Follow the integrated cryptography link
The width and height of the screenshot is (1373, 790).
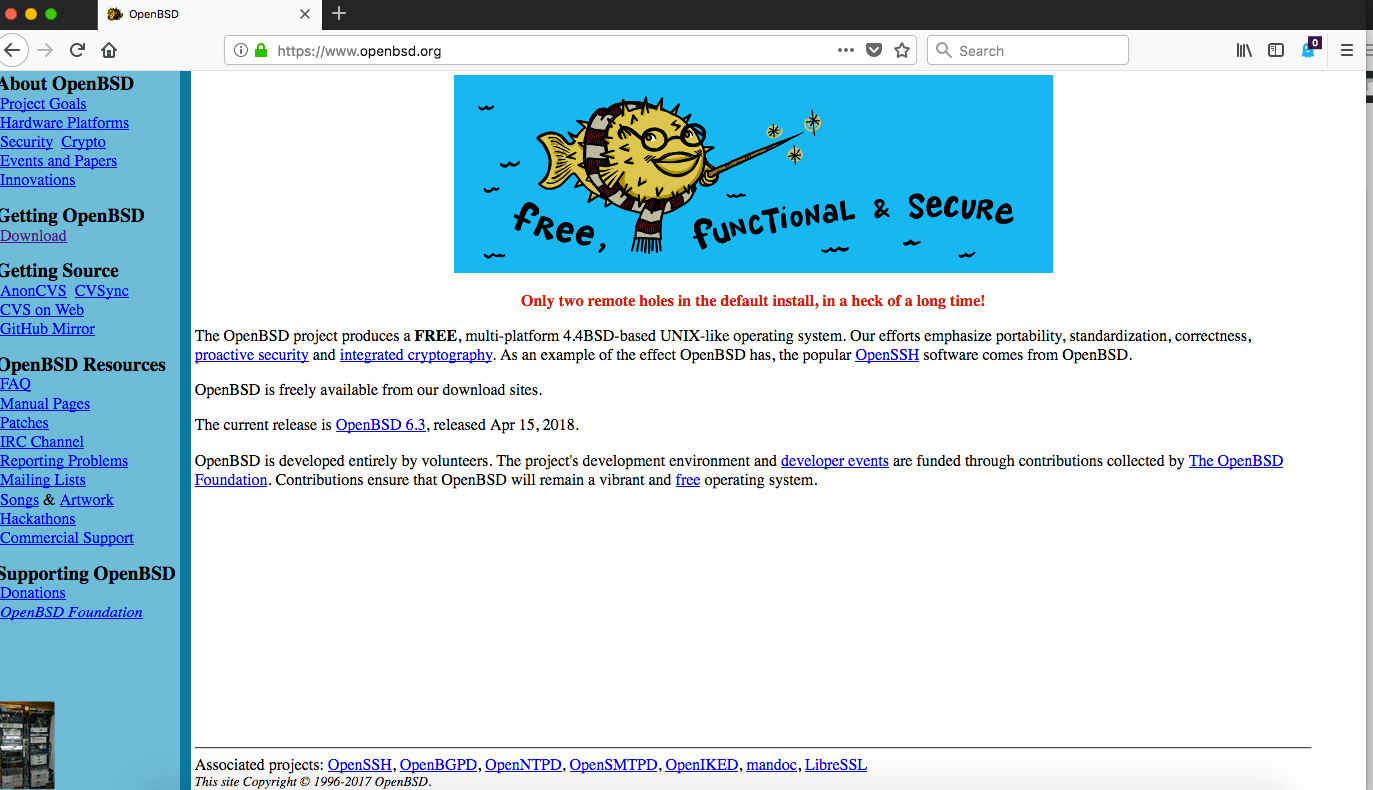point(416,355)
